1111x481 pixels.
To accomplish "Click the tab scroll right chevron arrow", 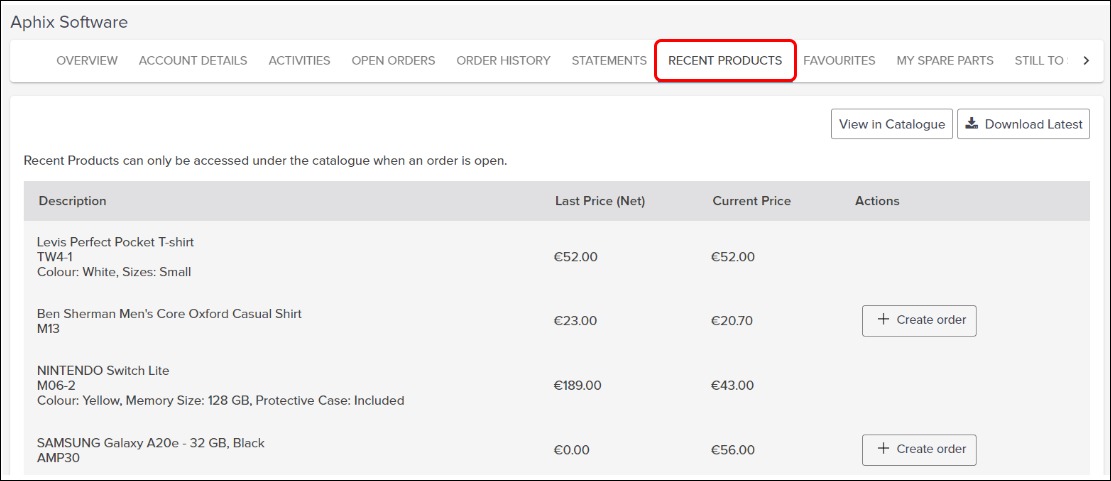I will coord(1087,61).
